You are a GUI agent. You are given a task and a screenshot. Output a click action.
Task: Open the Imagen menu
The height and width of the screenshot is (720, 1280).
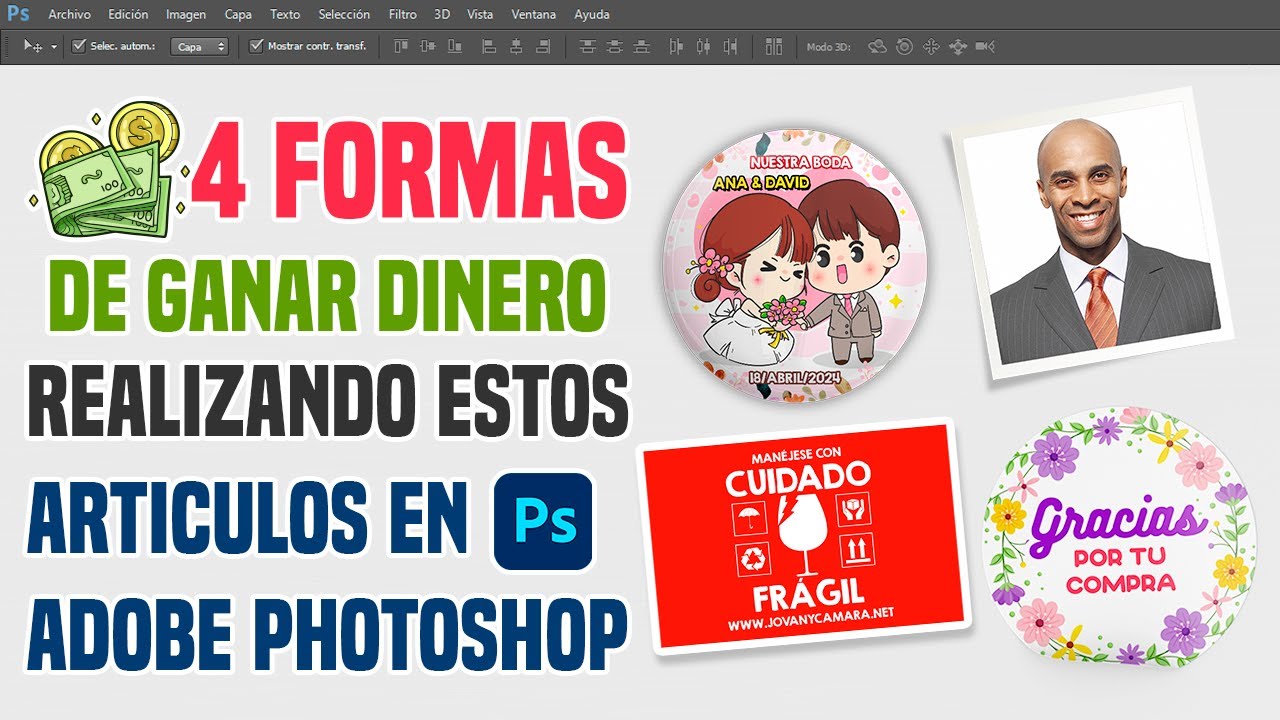[x=186, y=15]
